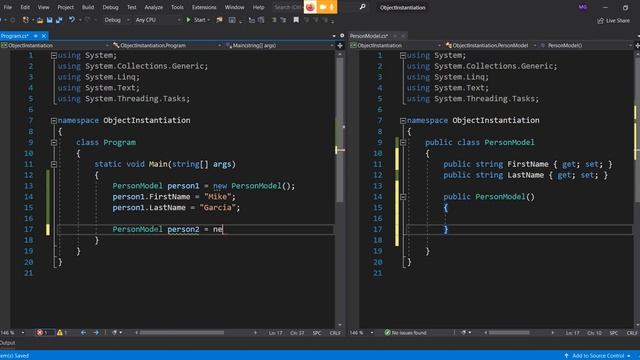Viewport: 640px width, 360px height.
Task: Collapse class Program block
Action: [53, 142]
